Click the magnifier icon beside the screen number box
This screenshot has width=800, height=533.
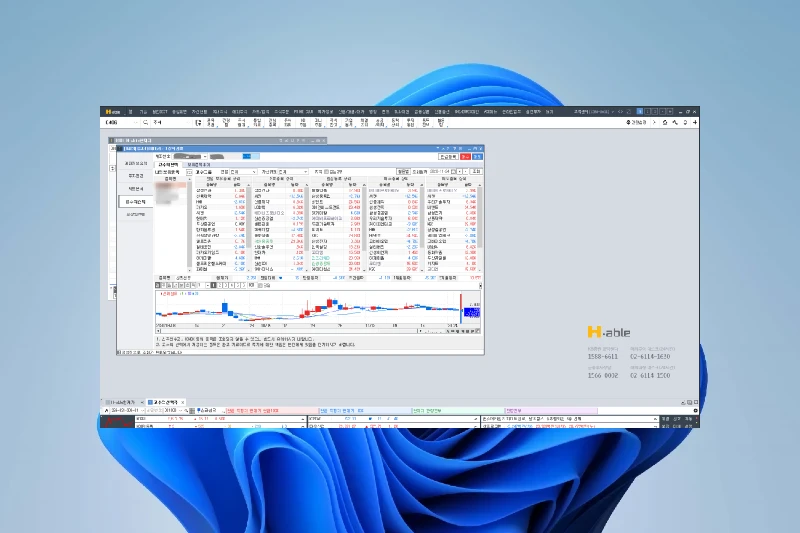[146, 122]
